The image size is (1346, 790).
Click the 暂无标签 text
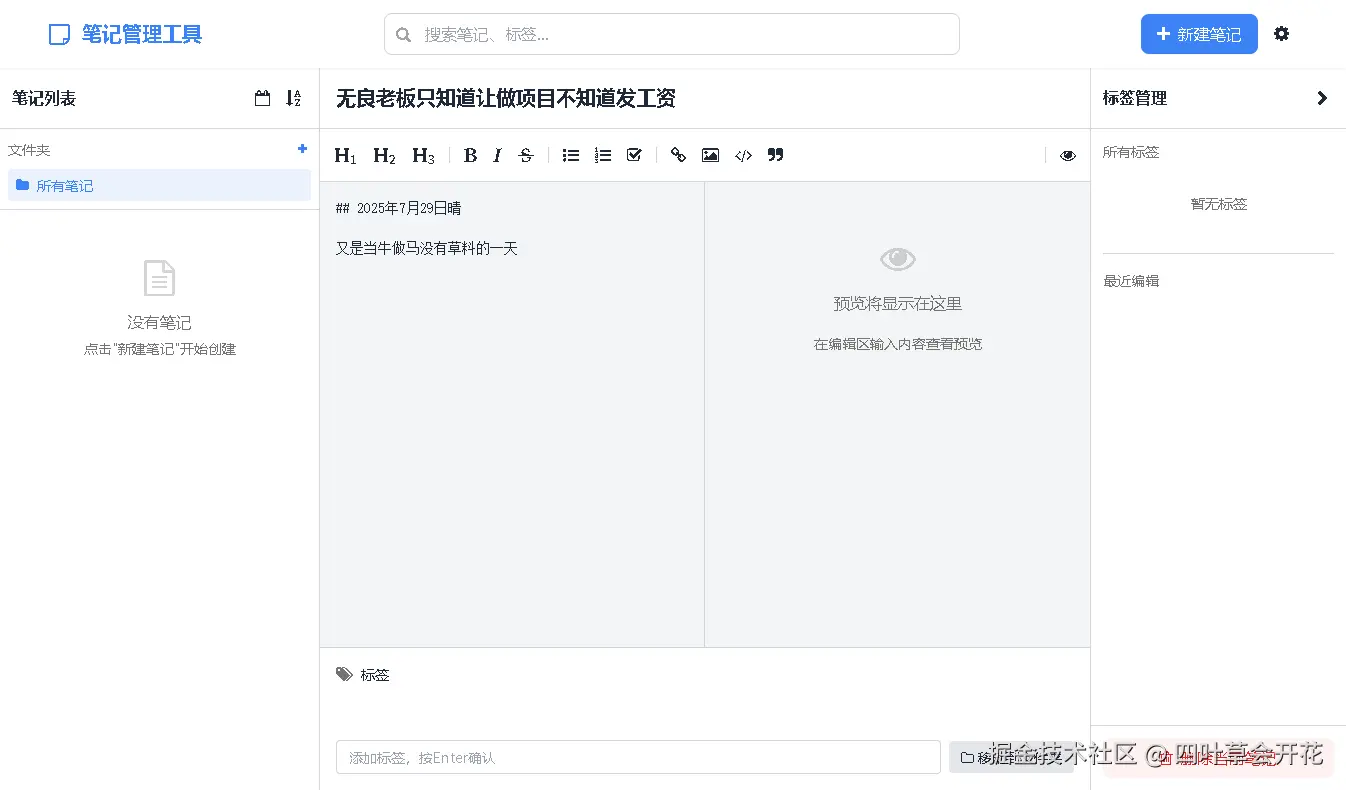pyautogui.click(x=1219, y=204)
